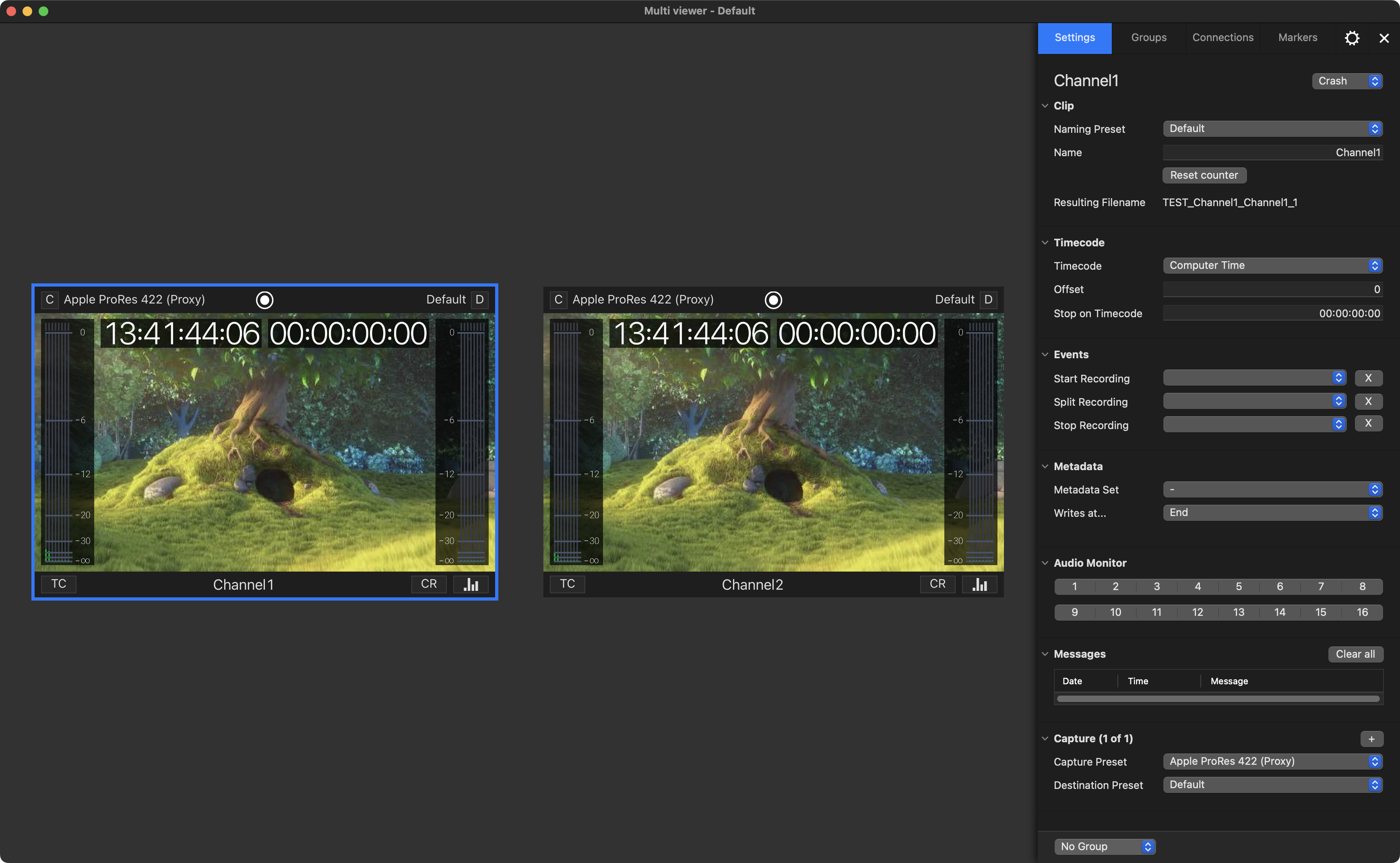1400x863 pixels.
Task: Collapse the Audio Monitor section
Action: pos(1045,563)
